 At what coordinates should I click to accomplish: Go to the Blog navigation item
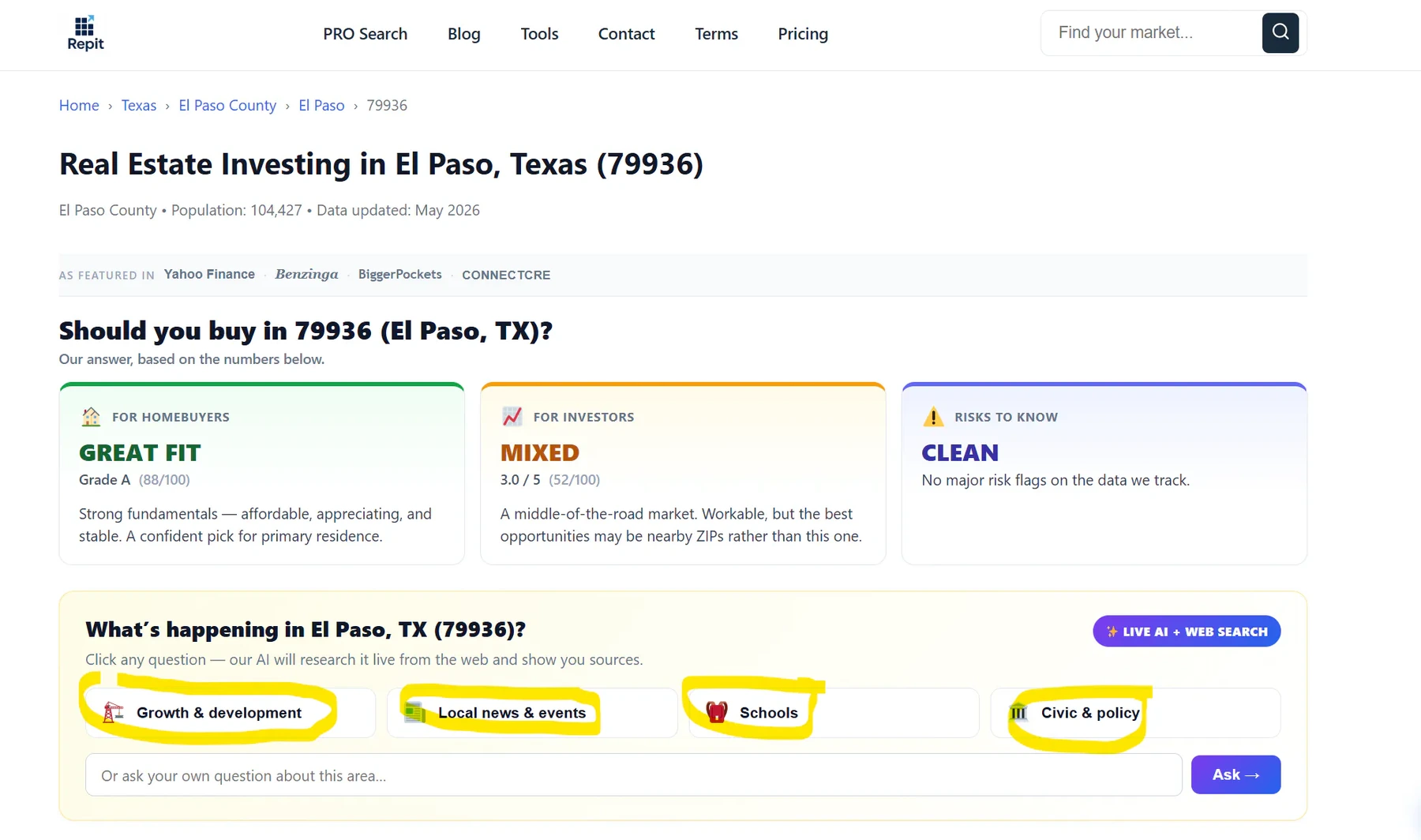464,34
